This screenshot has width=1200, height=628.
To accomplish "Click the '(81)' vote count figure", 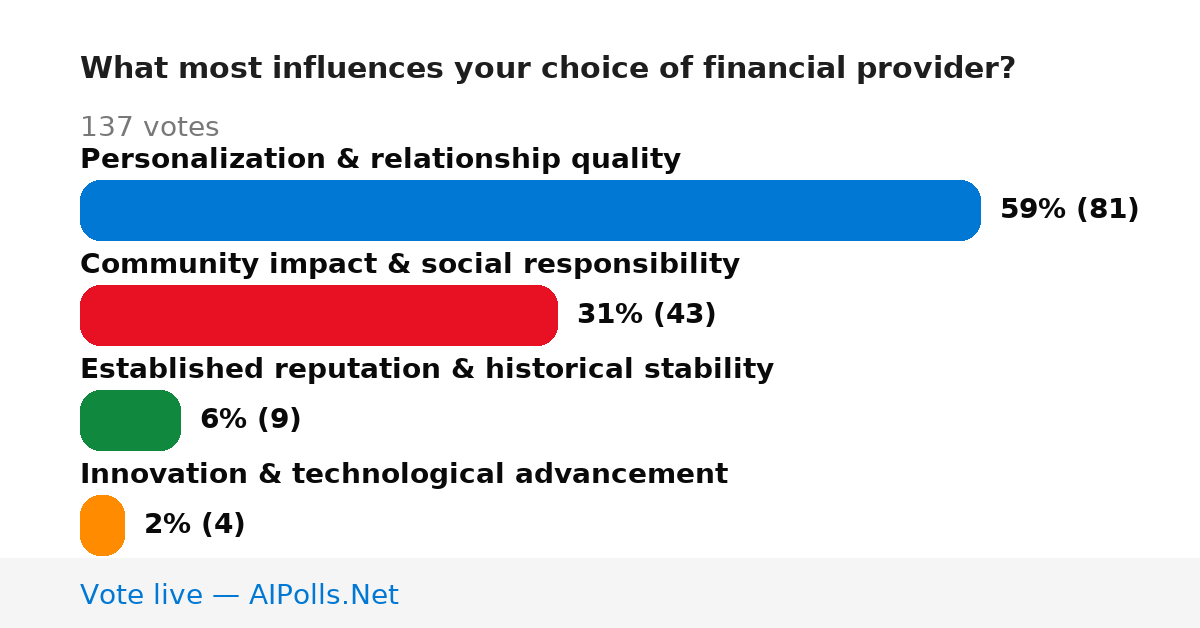I will point(1107,209).
